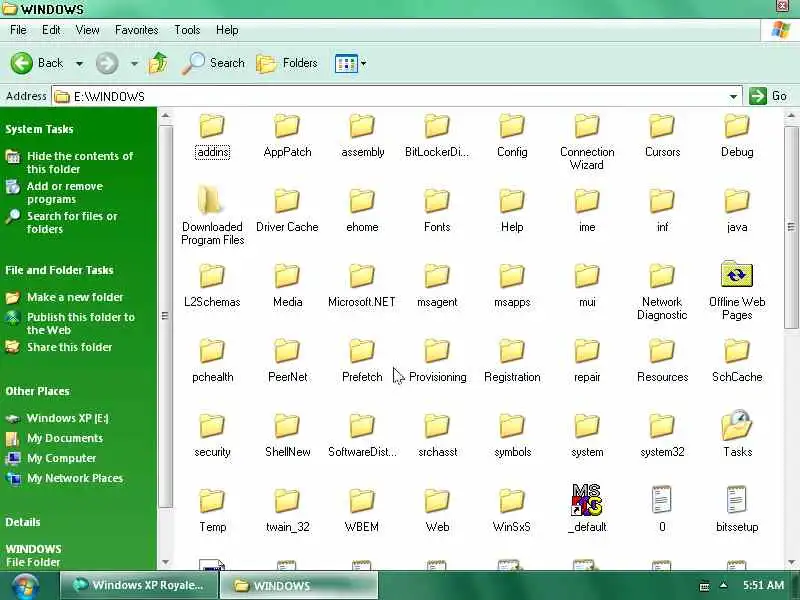Select the addins folder
This screenshot has width=800, height=600.
pyautogui.click(x=212, y=137)
